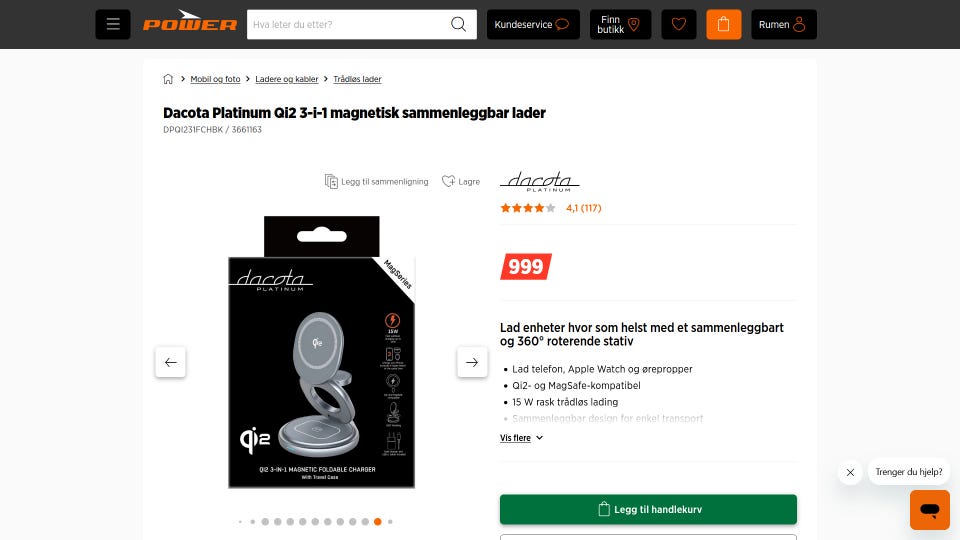960x540 pixels.
Task: Expand Vis flere details
Action: click(521, 438)
